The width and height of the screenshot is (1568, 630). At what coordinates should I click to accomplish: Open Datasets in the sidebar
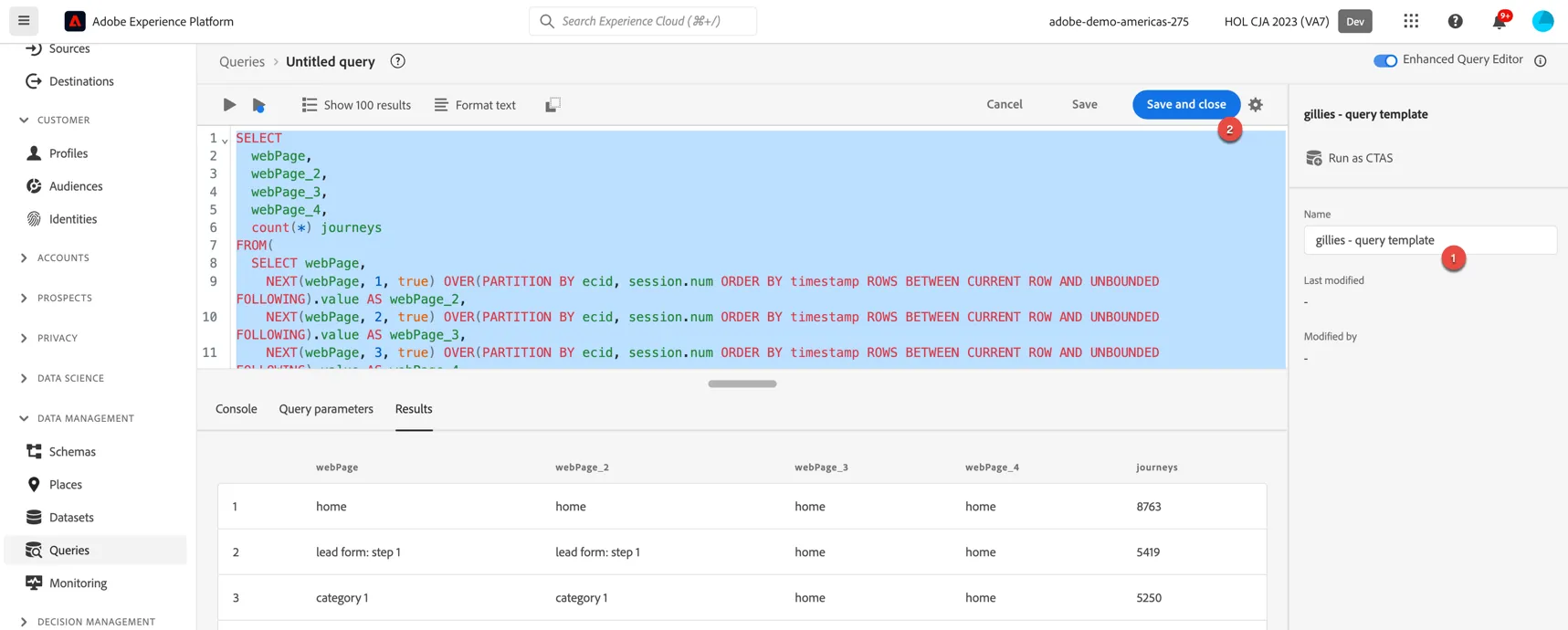pos(71,518)
